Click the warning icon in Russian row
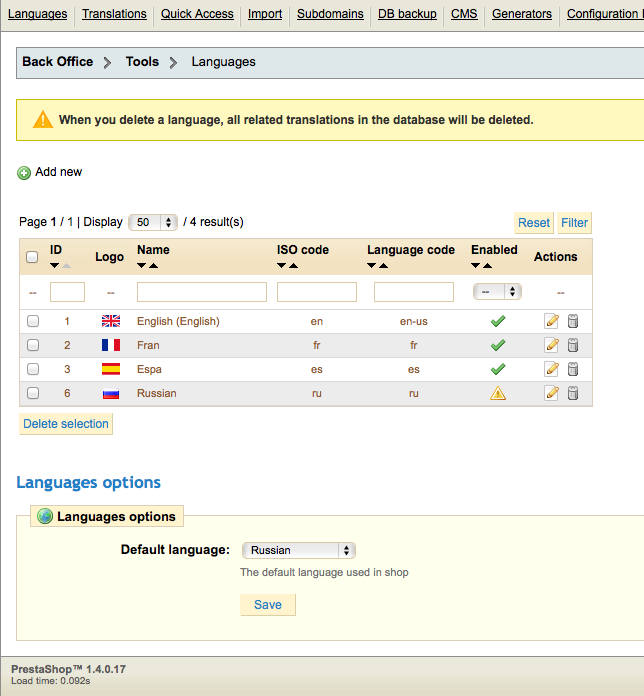Viewport: 644px width, 696px height. [x=497, y=393]
